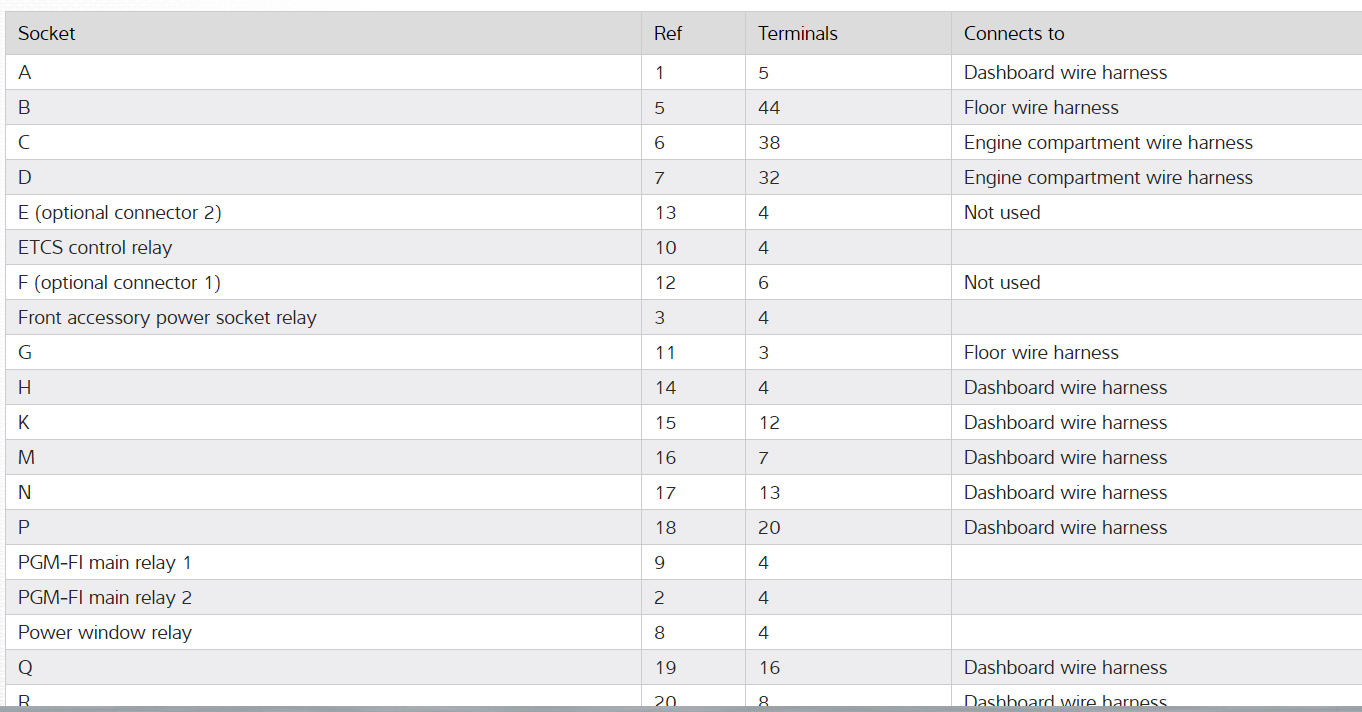Select Engine compartment wire harness in row C
The height and width of the screenshot is (712, 1362).
(1108, 143)
